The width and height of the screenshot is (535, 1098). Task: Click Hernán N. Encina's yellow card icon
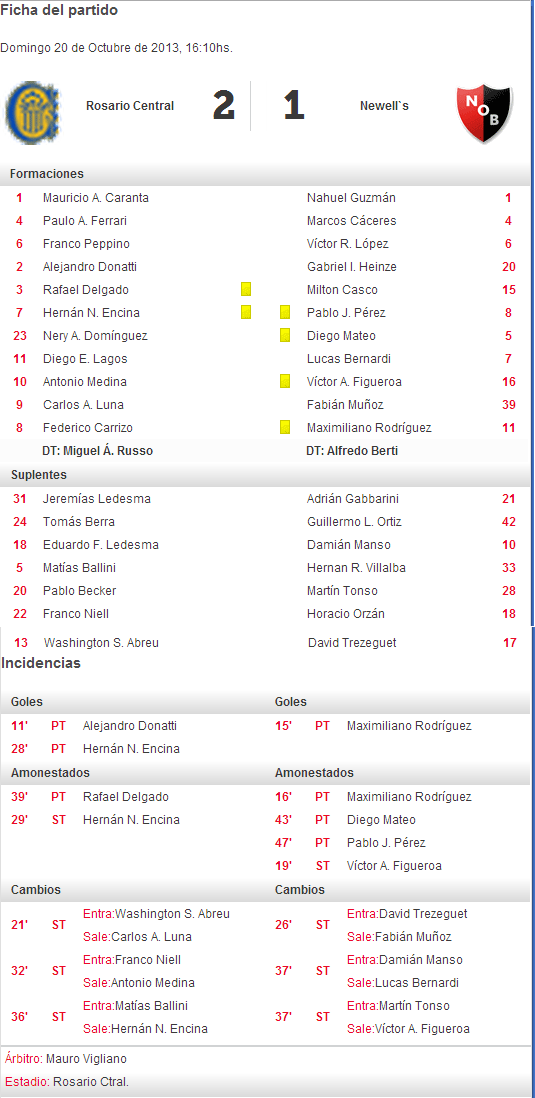[246, 312]
